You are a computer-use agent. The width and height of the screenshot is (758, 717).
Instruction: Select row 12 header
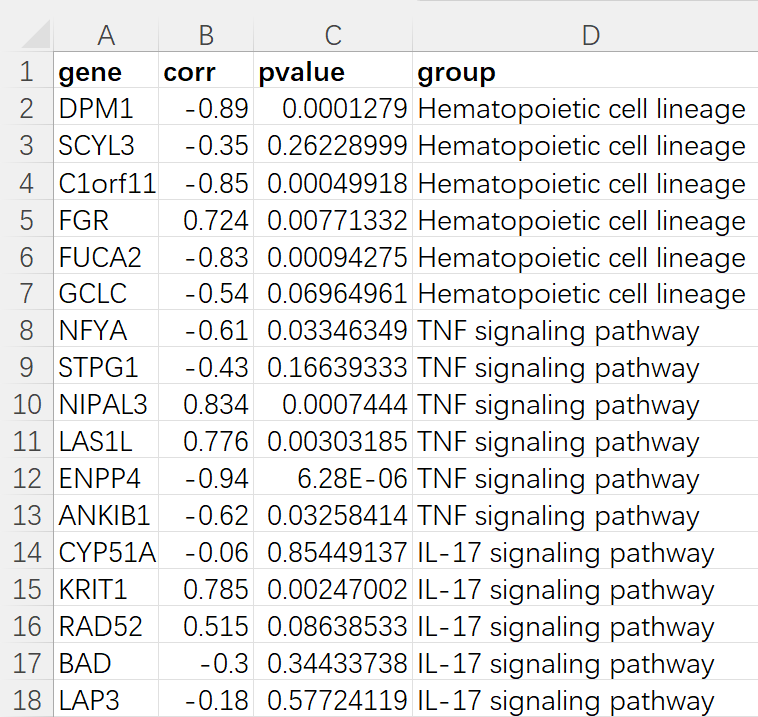pos(26,479)
